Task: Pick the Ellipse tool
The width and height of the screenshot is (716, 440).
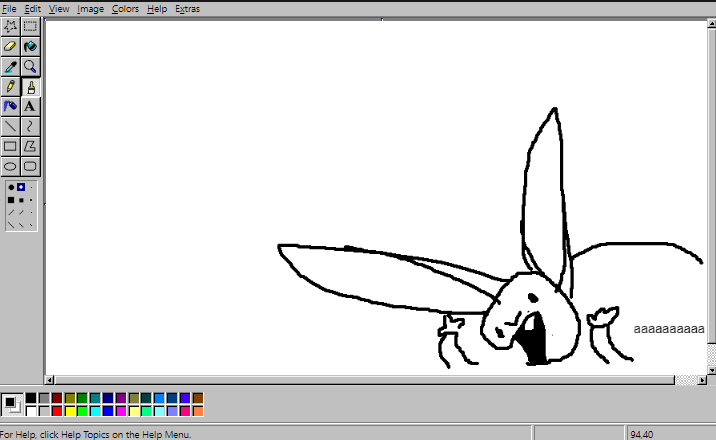Action: [10, 167]
